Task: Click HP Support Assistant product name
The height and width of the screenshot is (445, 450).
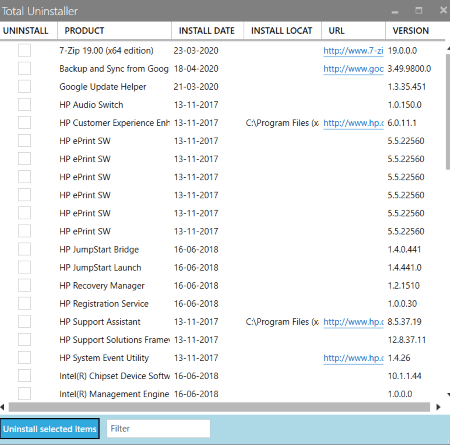Action: [x=100, y=322]
